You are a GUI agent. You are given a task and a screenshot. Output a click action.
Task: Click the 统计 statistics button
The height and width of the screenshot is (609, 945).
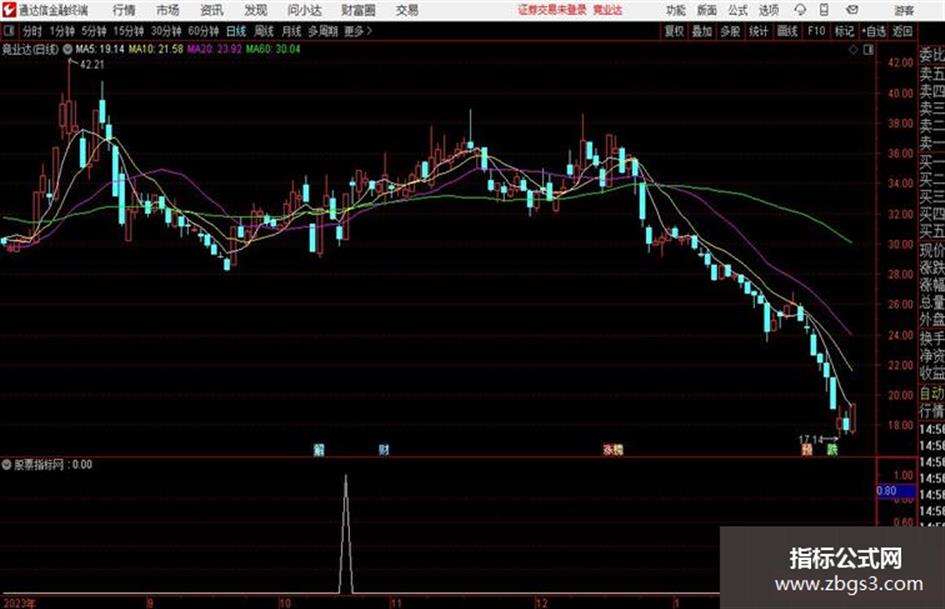(x=759, y=31)
